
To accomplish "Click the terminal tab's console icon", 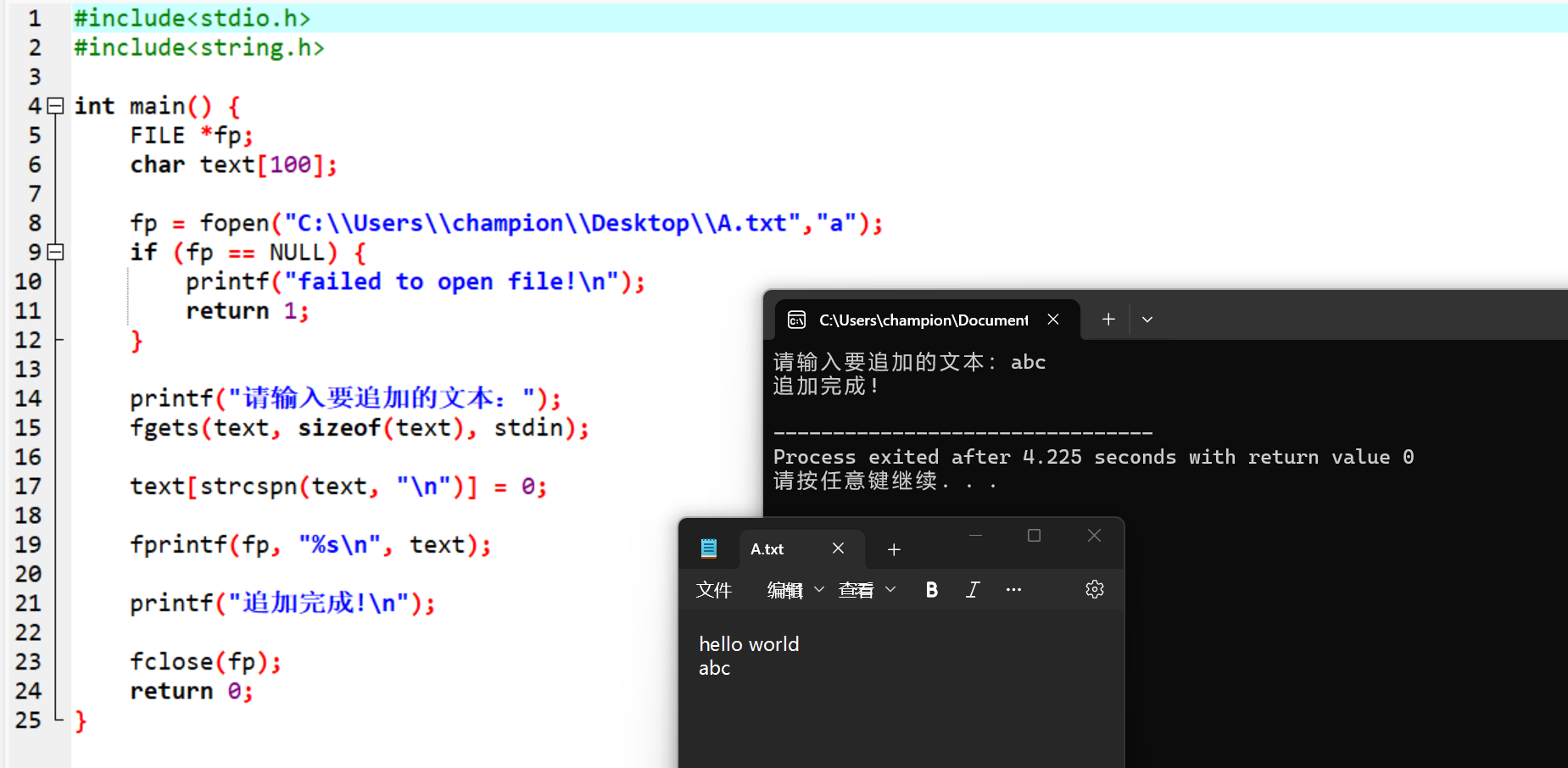I will click(796, 320).
